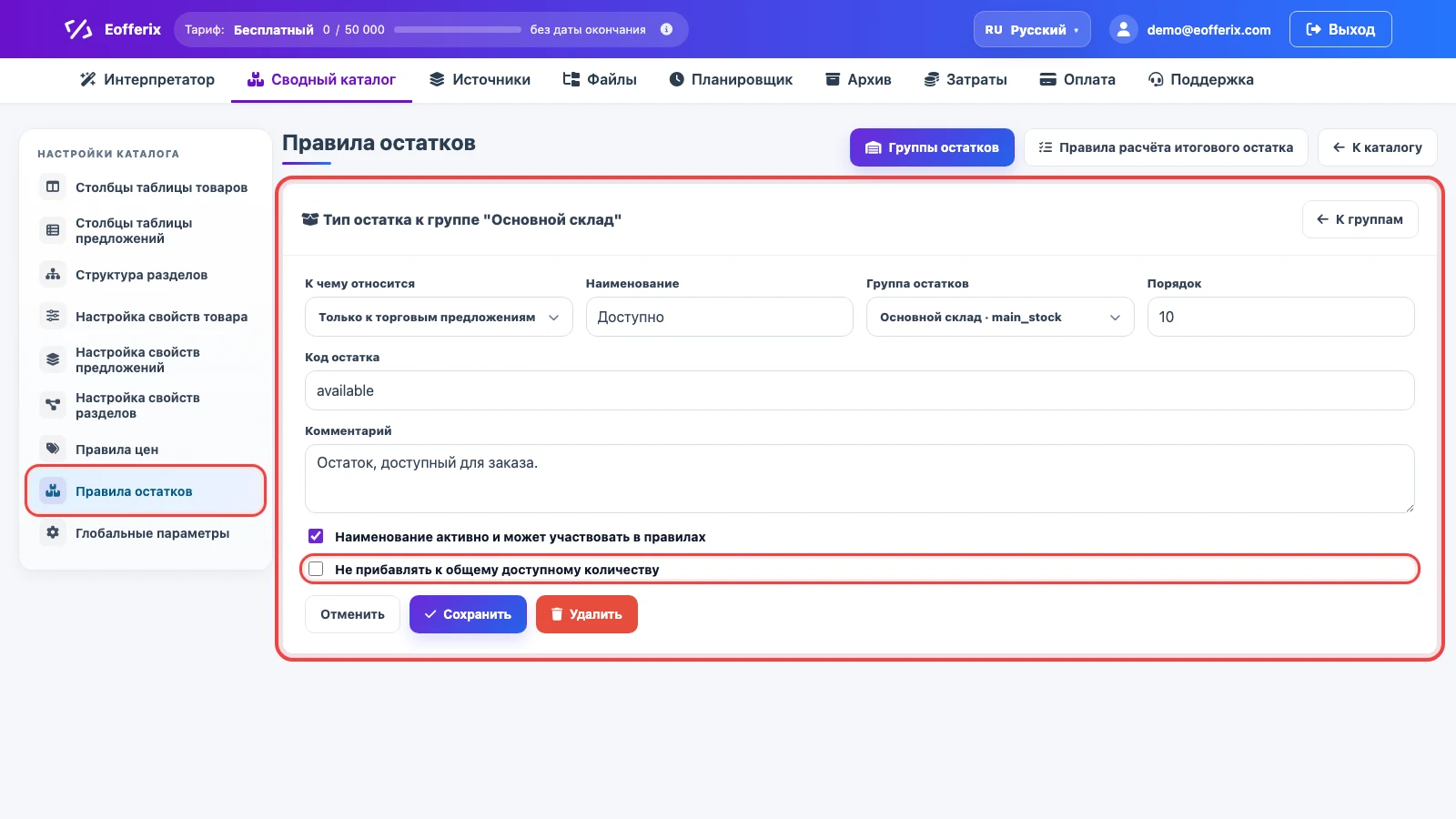Click the global parameters gear icon
Screen dimensions: 1456x819
pos(53,532)
